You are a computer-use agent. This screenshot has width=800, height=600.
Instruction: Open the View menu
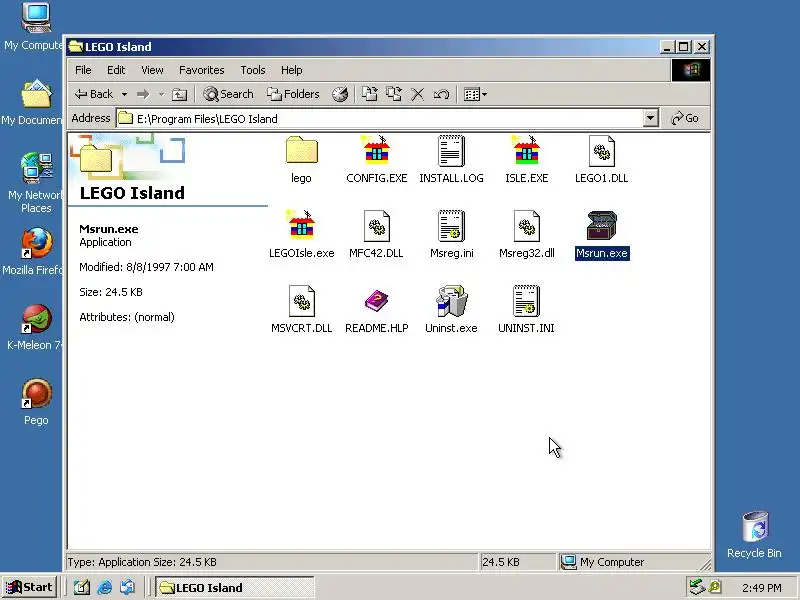[x=152, y=70]
